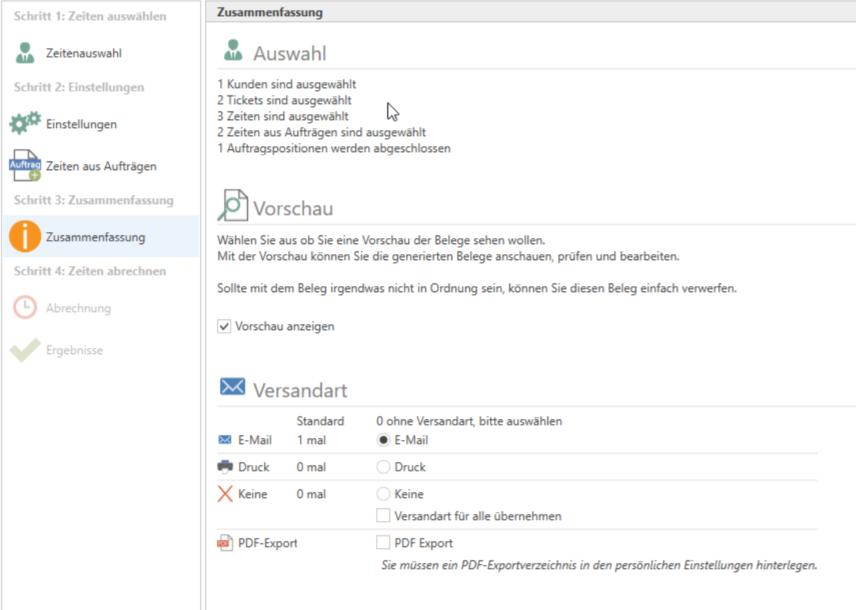Click the Ergebnisse checkmark icon
The width and height of the screenshot is (856, 610).
(x=25, y=350)
